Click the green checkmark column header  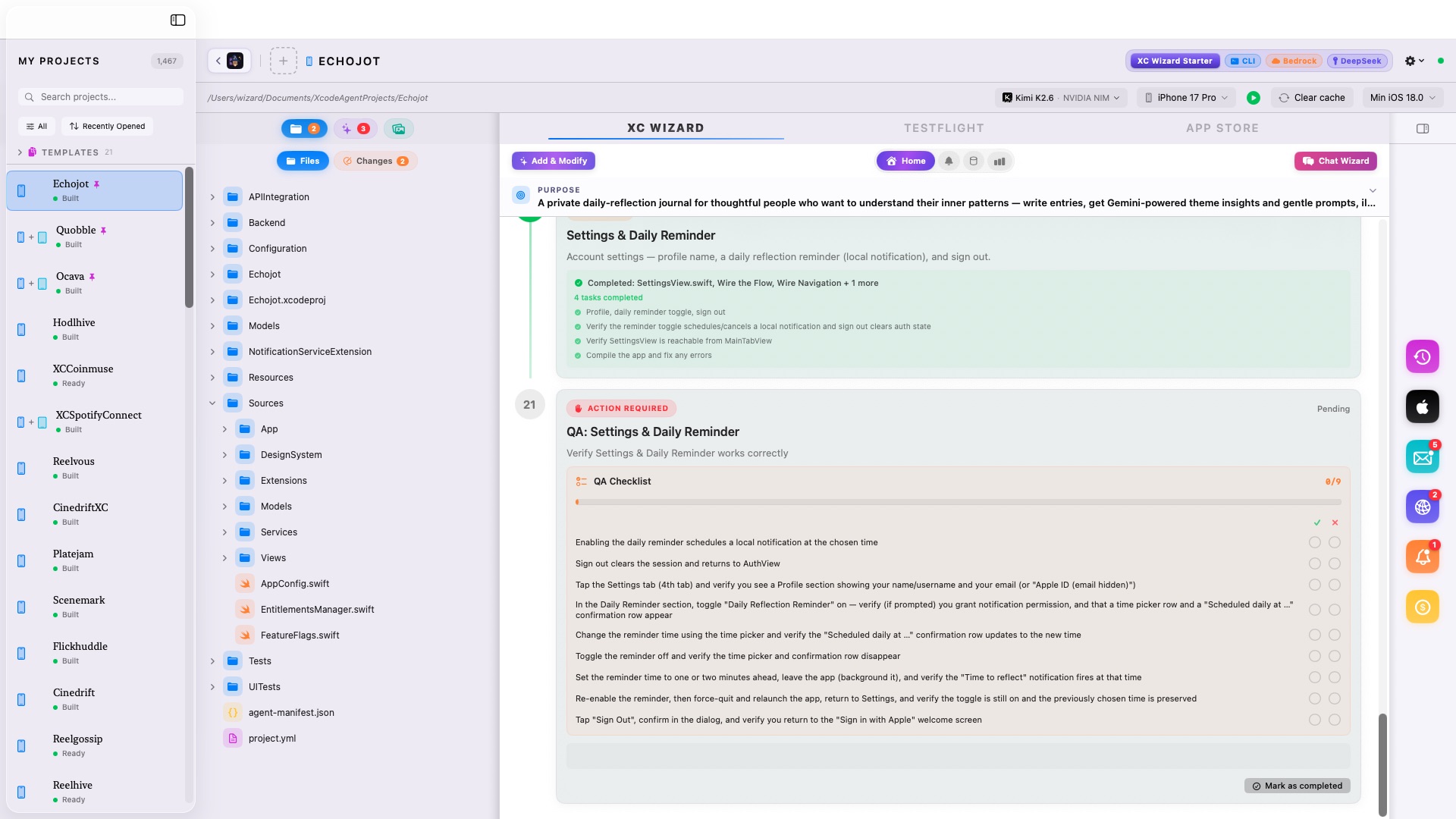tap(1317, 522)
